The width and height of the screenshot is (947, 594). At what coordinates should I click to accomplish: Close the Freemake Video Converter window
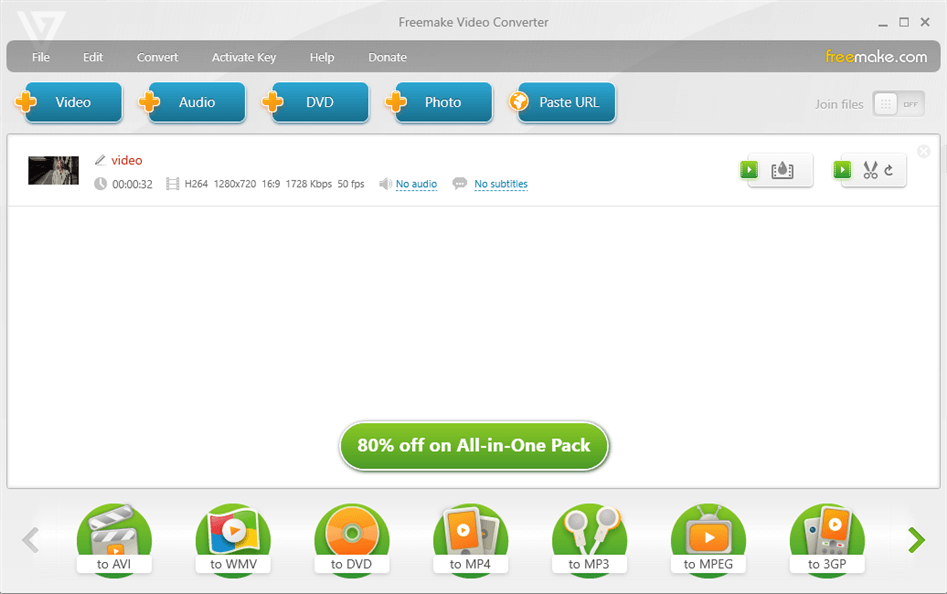pyautogui.click(x=925, y=22)
